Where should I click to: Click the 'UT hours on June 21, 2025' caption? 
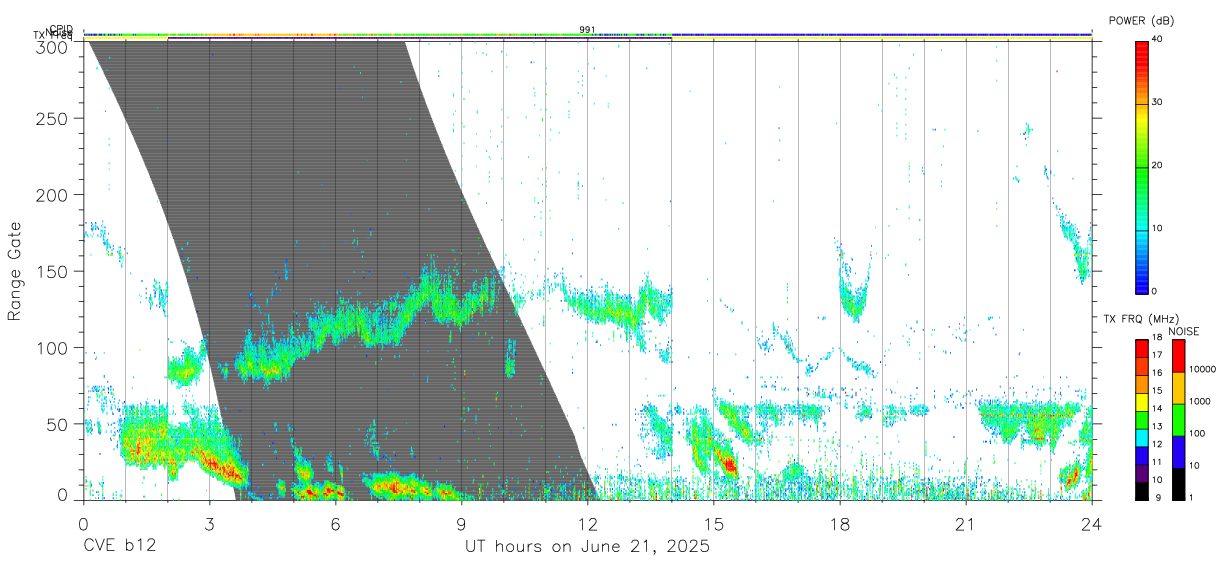point(587,547)
